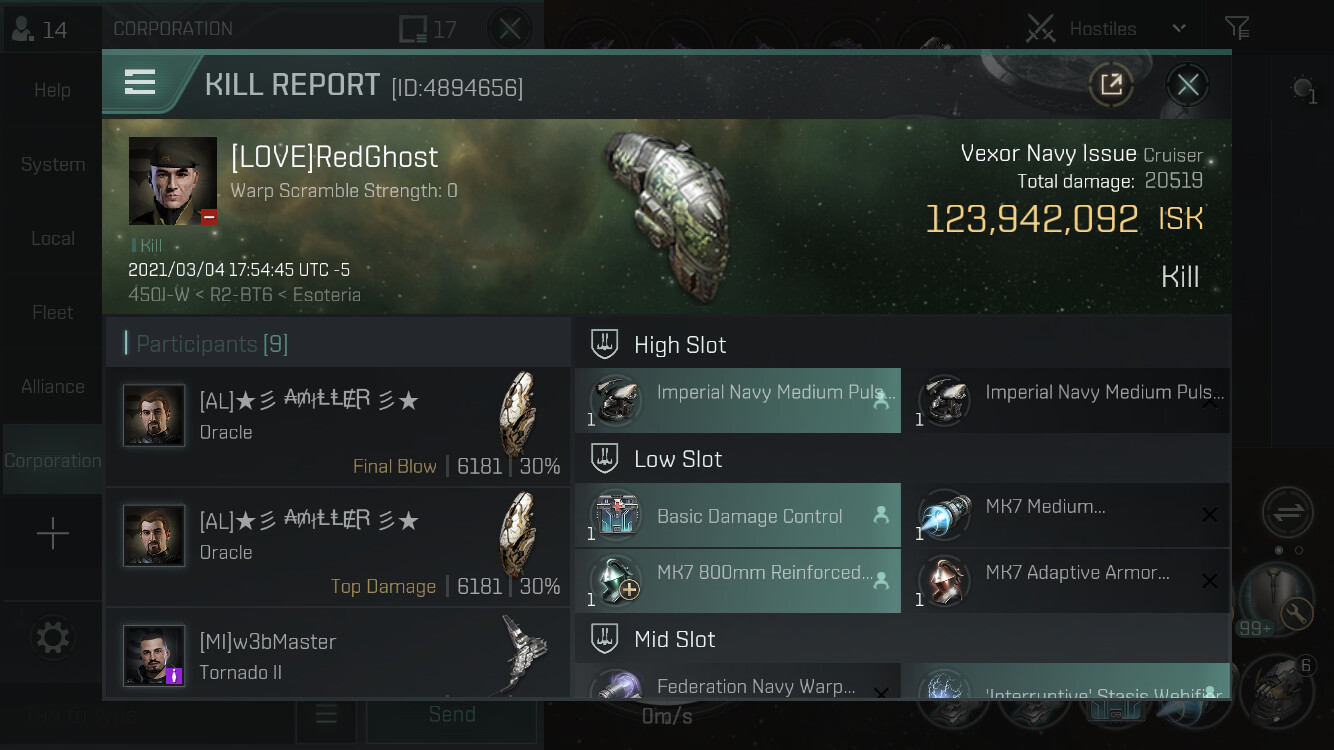Open the Fleet chat tab
Image resolution: width=1334 pixels, height=750 pixels.
[x=52, y=312]
